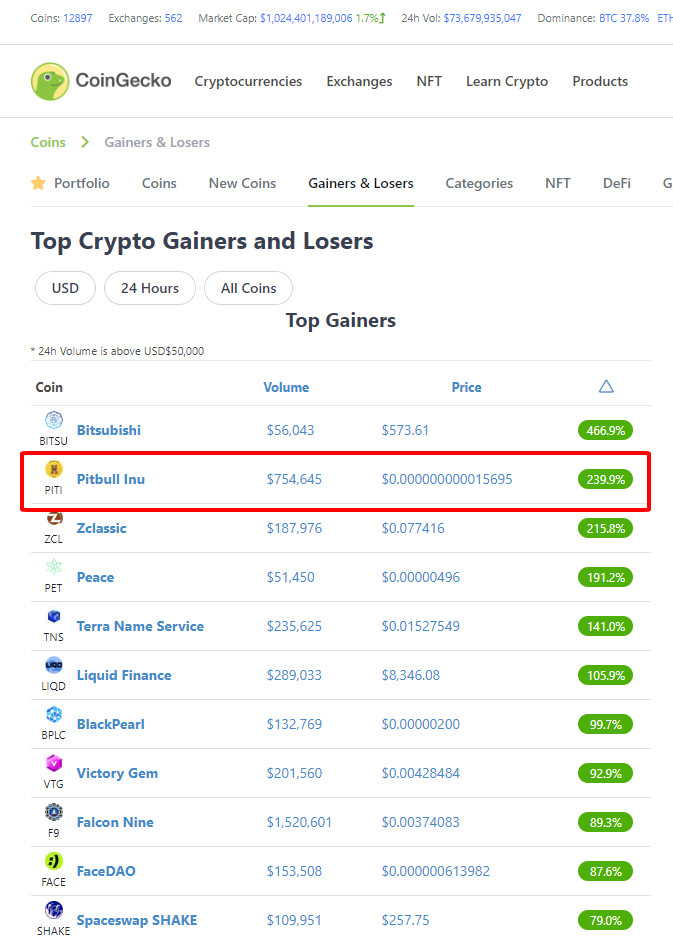Viewport: 673px width, 942px height.
Task: Click the CoinGecko wordmark text
Action: [x=123, y=81]
